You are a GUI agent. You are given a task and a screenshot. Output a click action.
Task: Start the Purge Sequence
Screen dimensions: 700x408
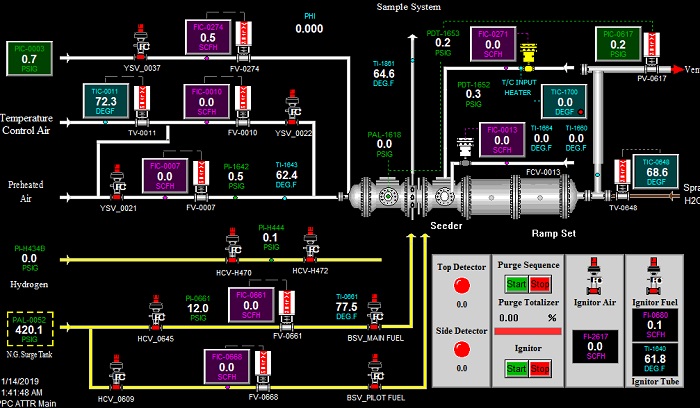[517, 284]
